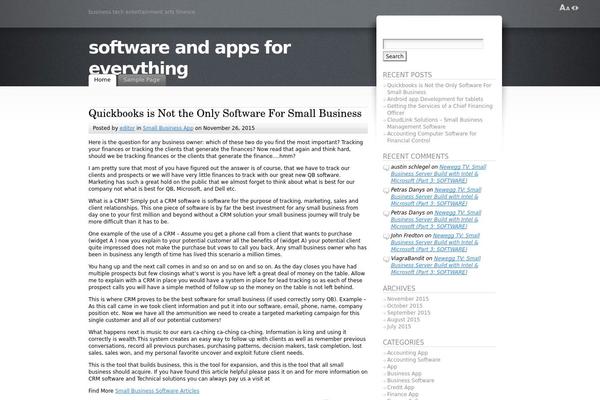The height and width of the screenshot is (400, 600).
Task: Click the site tagline 'business tech entertainment arts finance'
Action: [142, 12]
